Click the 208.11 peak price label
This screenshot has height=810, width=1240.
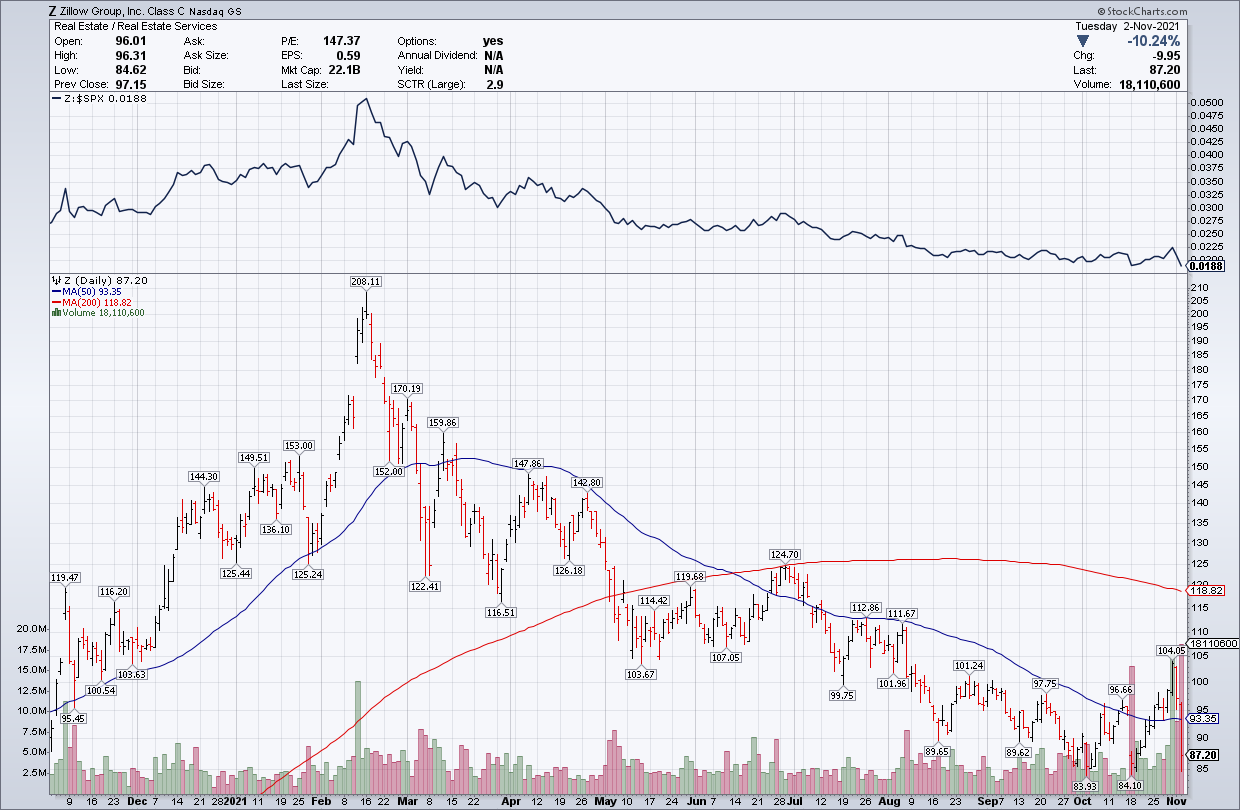tap(366, 282)
